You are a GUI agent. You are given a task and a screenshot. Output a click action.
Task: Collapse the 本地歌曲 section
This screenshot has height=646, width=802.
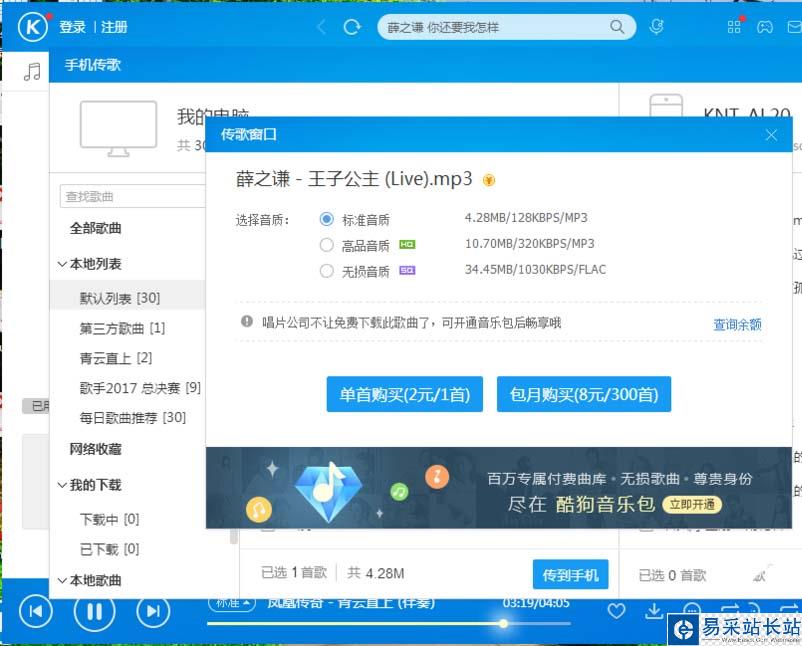point(62,580)
